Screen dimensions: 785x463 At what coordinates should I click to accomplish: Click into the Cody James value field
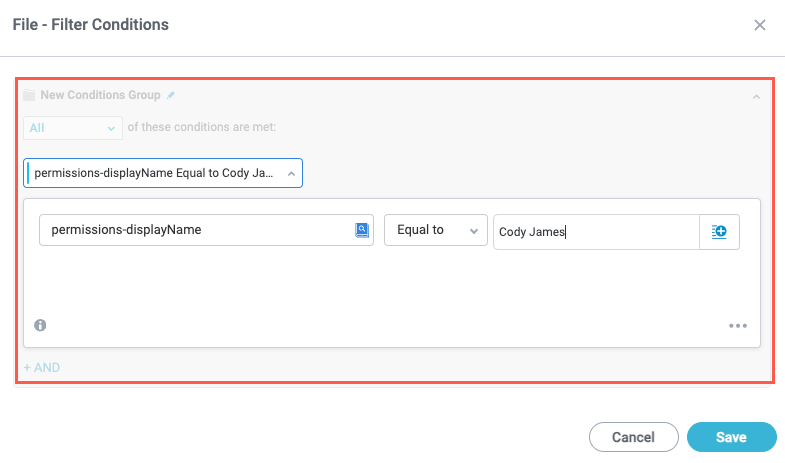pos(595,232)
